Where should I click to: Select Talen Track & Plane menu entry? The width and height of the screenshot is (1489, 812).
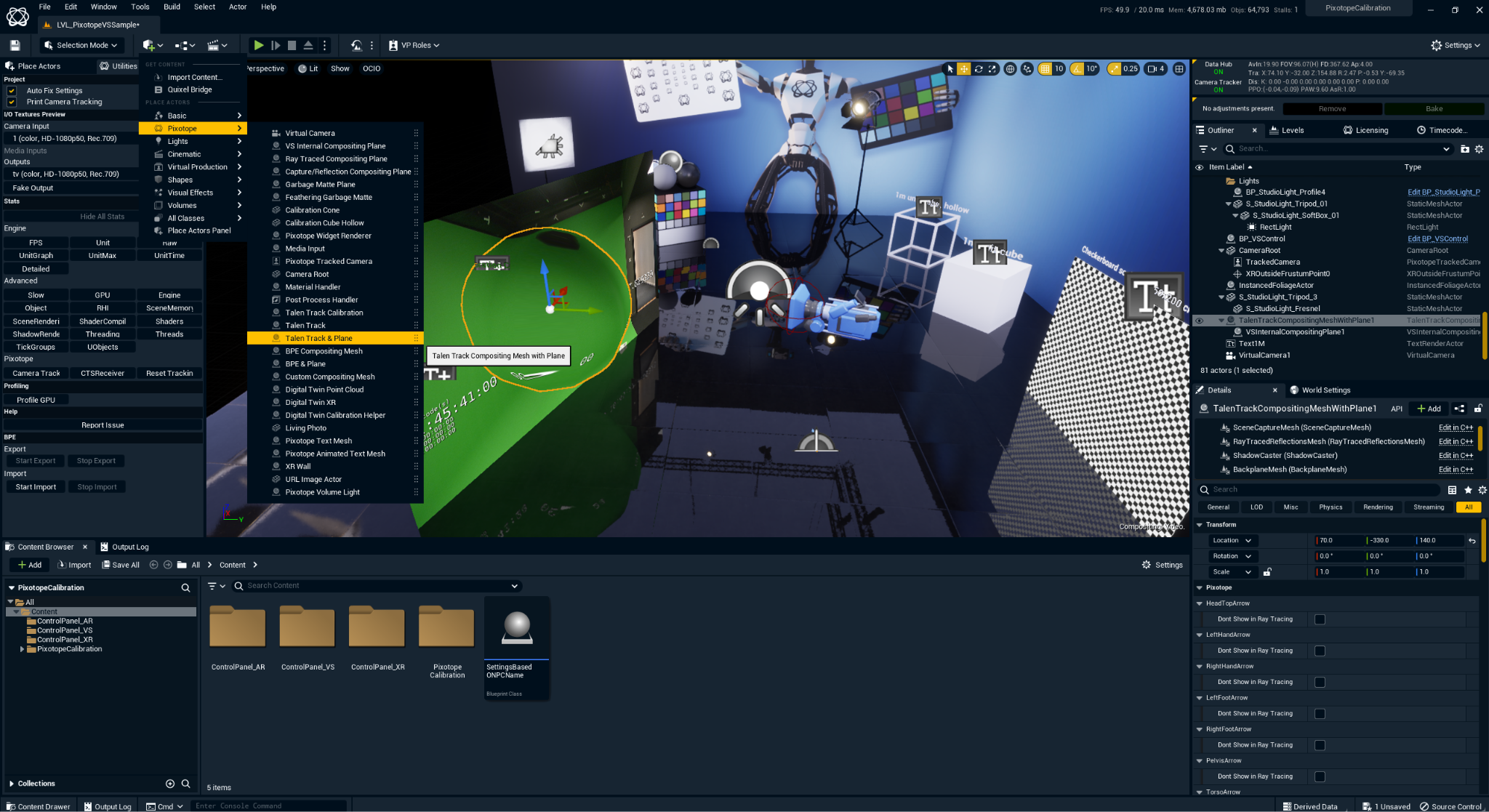coord(318,338)
